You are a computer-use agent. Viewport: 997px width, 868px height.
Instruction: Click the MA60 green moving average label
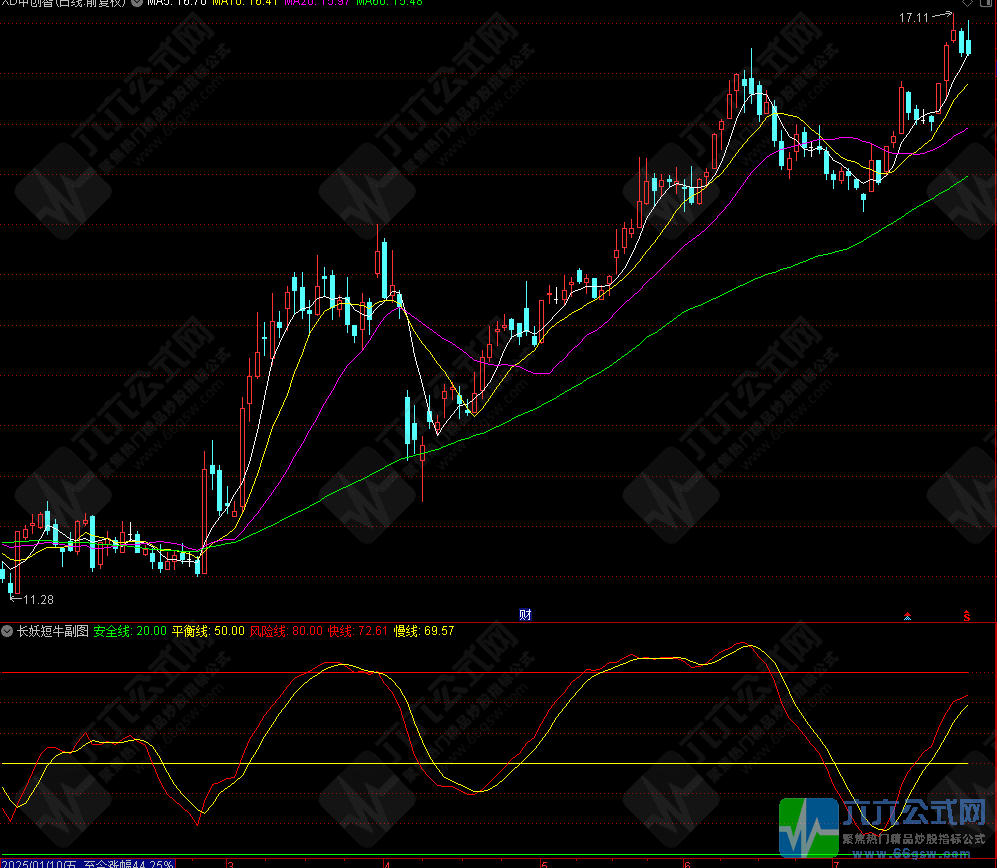point(389,3)
